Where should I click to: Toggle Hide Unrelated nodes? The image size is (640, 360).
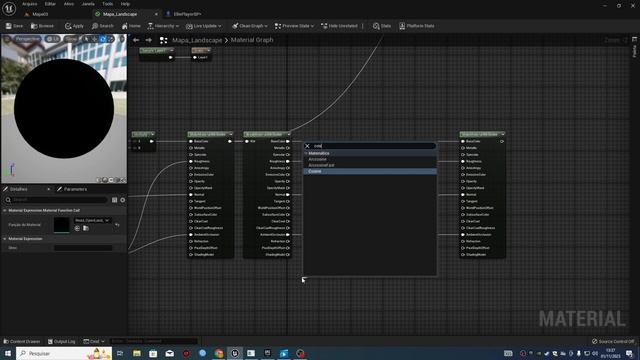(x=339, y=26)
